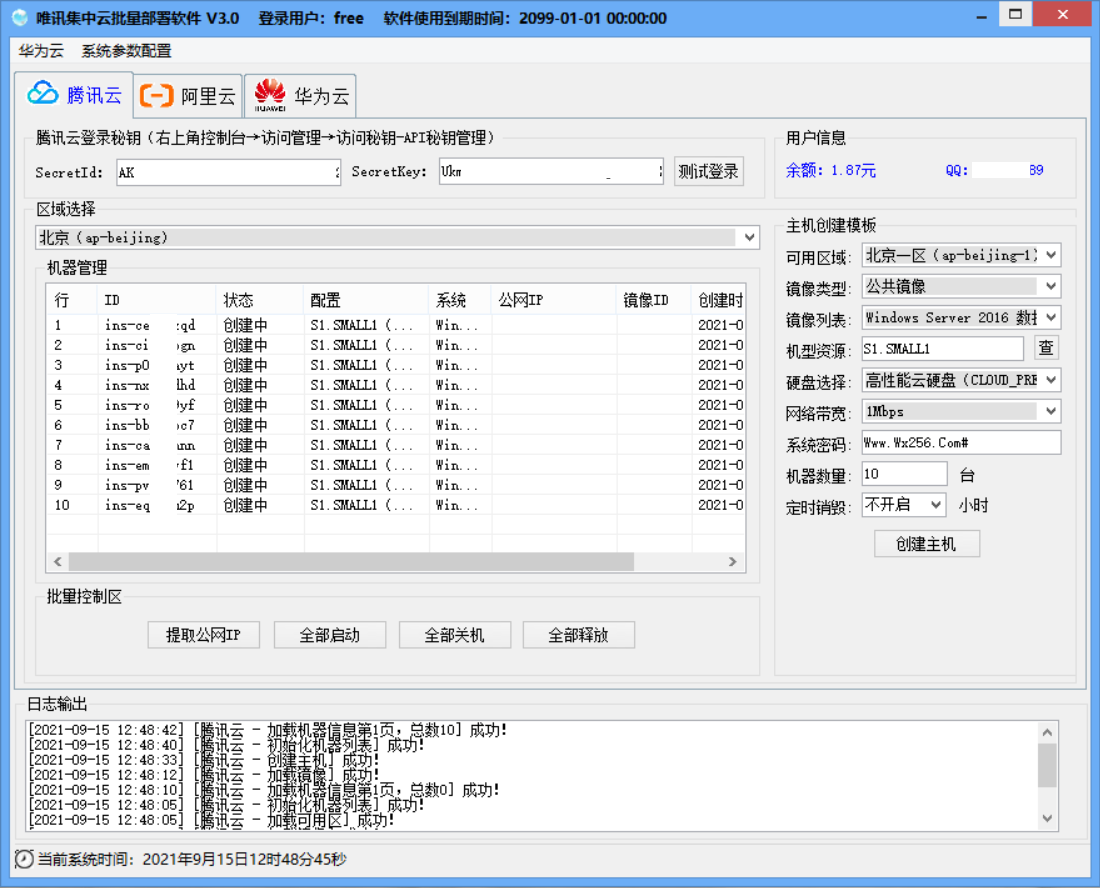Viewport: 1100px width, 888px height.
Task: Click the 行 column header
Action: coord(72,300)
